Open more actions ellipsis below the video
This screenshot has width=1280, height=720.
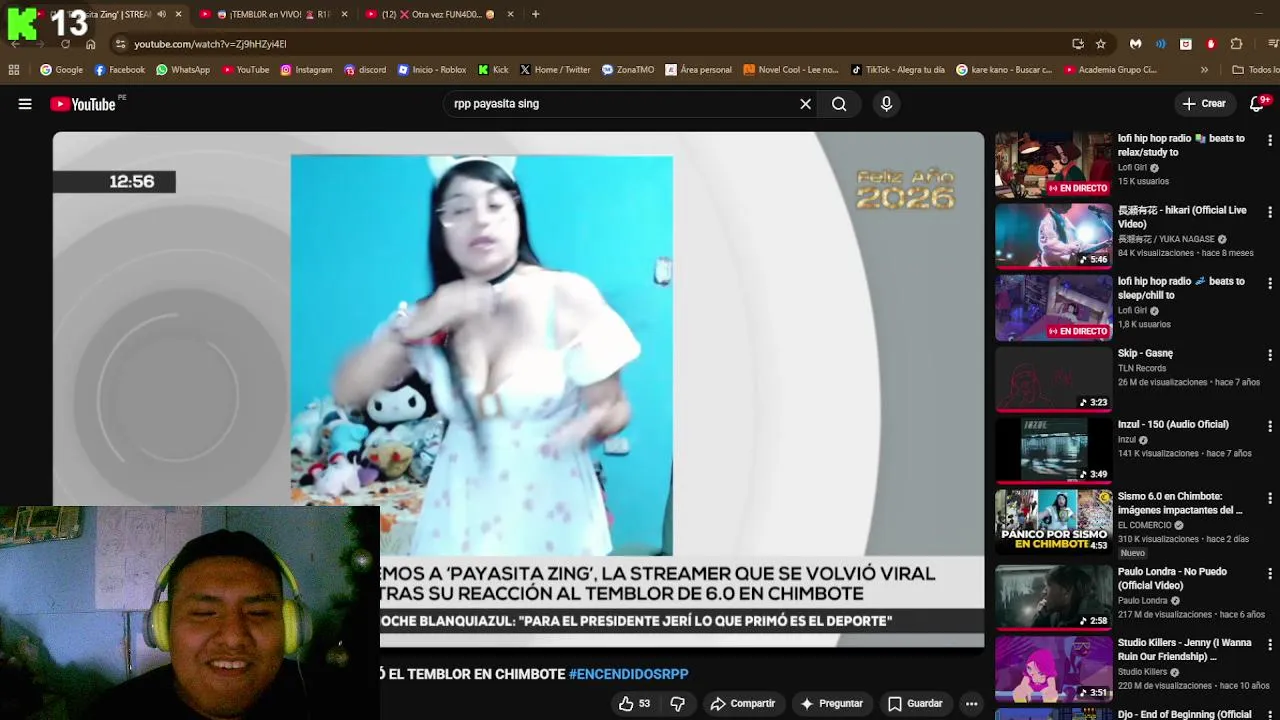click(971, 704)
